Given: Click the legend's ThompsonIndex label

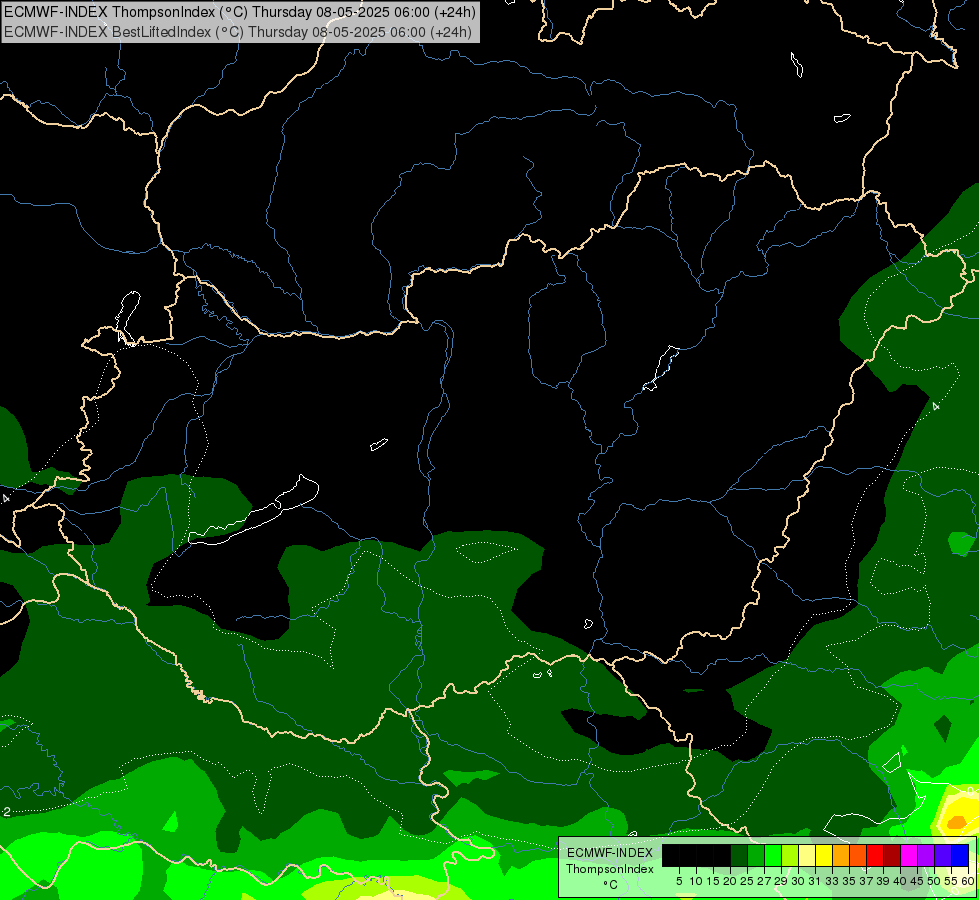Looking at the screenshot, I should coord(609,869).
